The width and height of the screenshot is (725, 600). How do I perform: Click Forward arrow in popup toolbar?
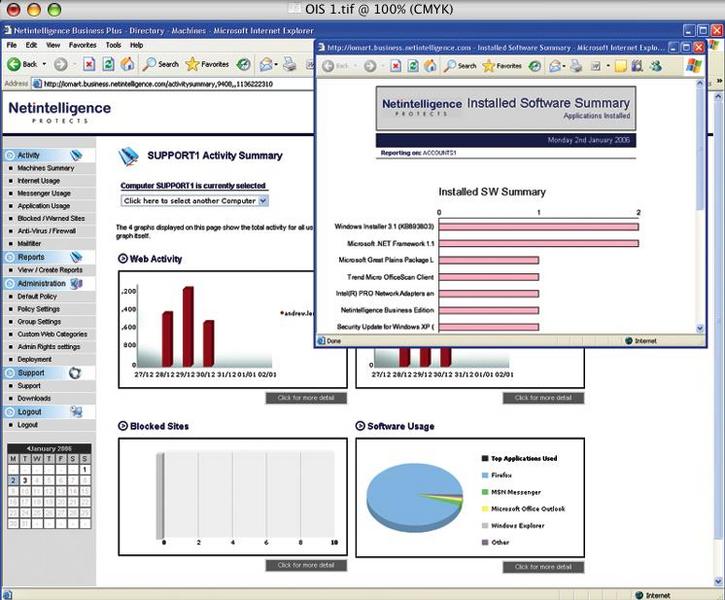(370, 66)
